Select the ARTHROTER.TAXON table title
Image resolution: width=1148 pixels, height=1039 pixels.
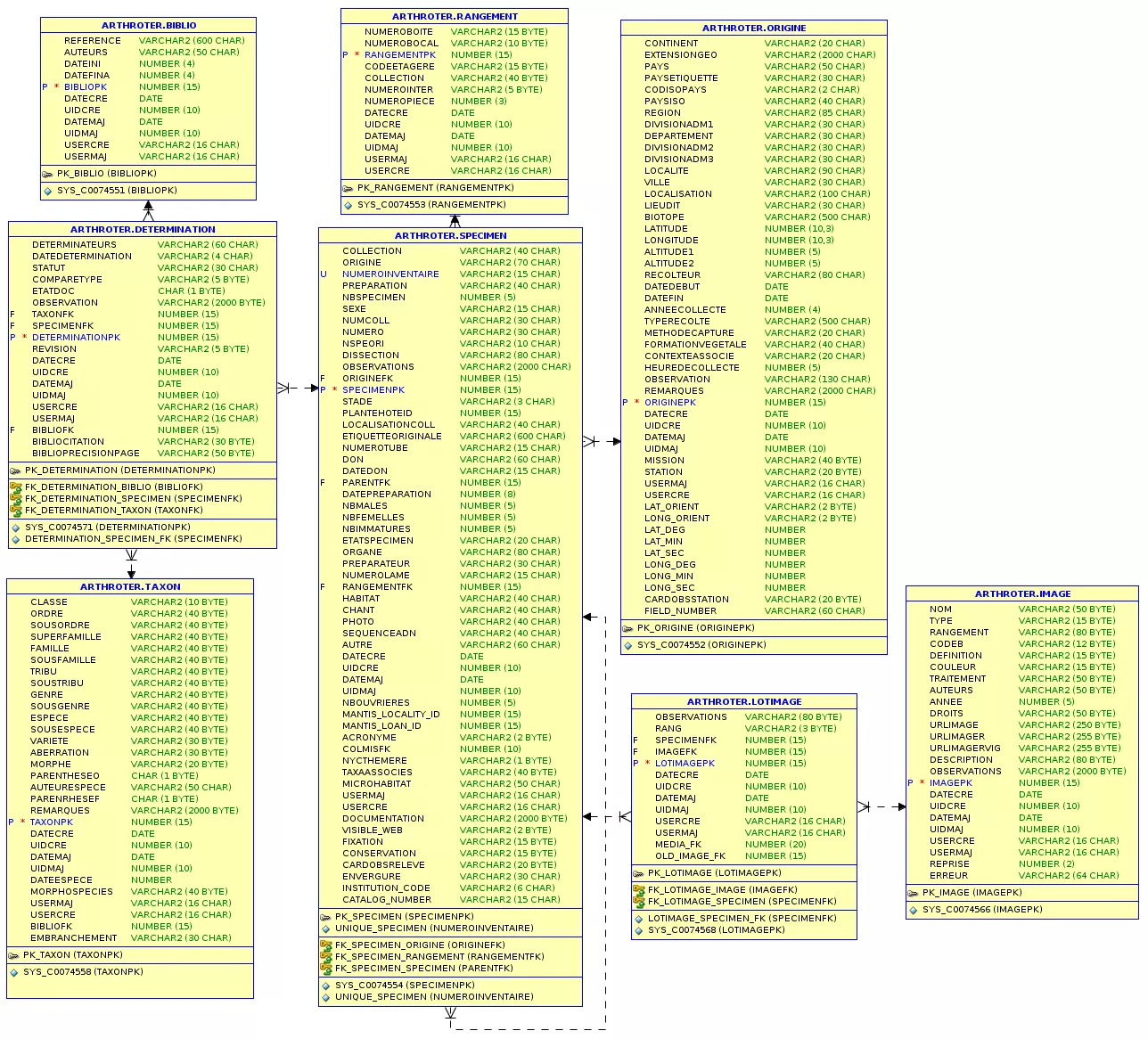tap(130, 587)
